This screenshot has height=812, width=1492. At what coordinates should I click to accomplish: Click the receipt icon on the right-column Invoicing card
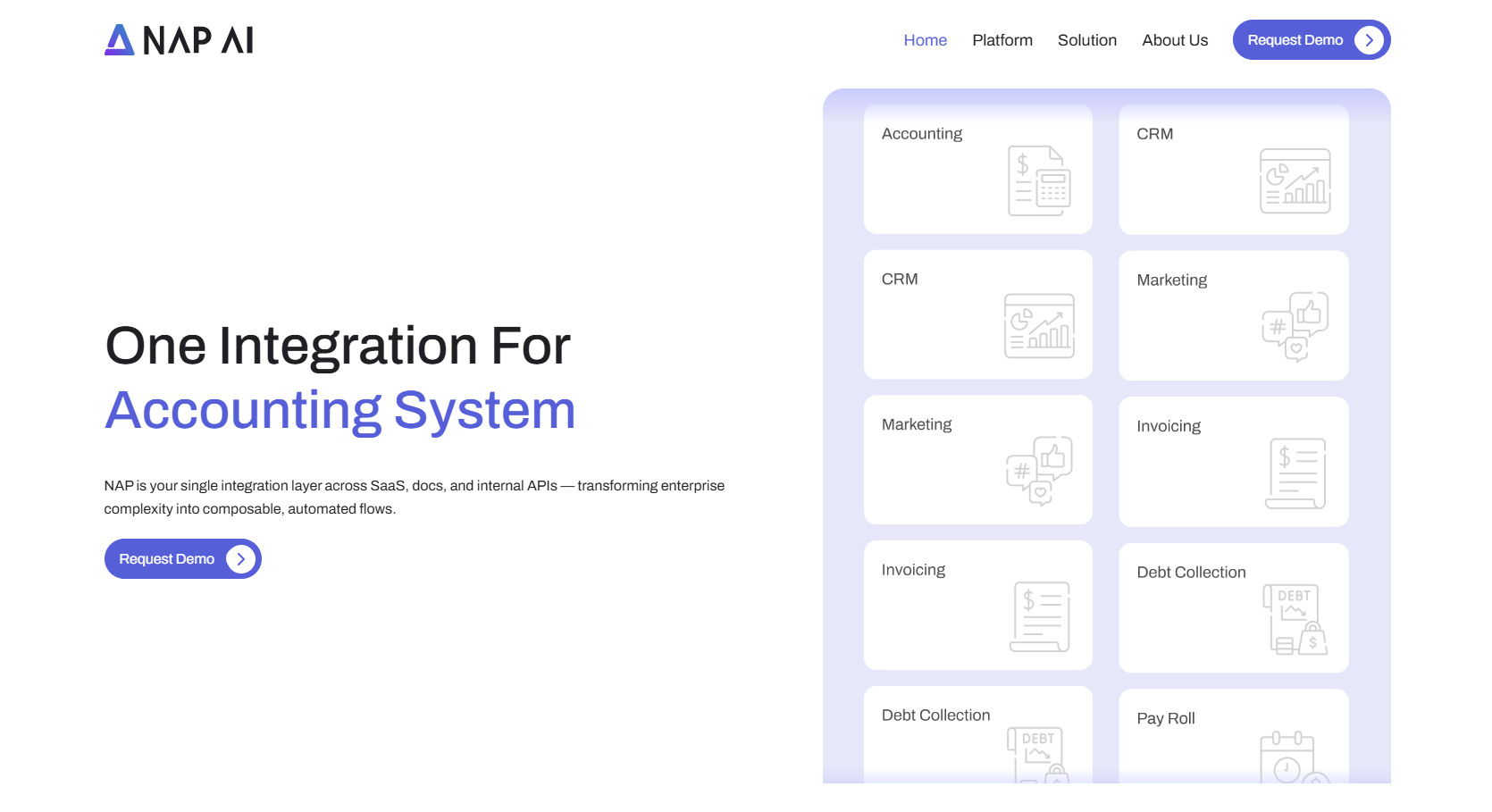click(x=1295, y=473)
